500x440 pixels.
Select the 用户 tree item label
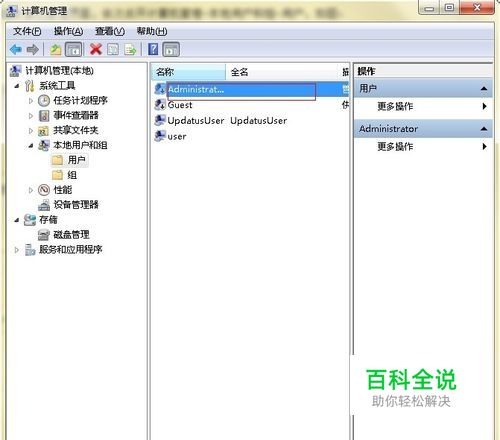coord(76,160)
